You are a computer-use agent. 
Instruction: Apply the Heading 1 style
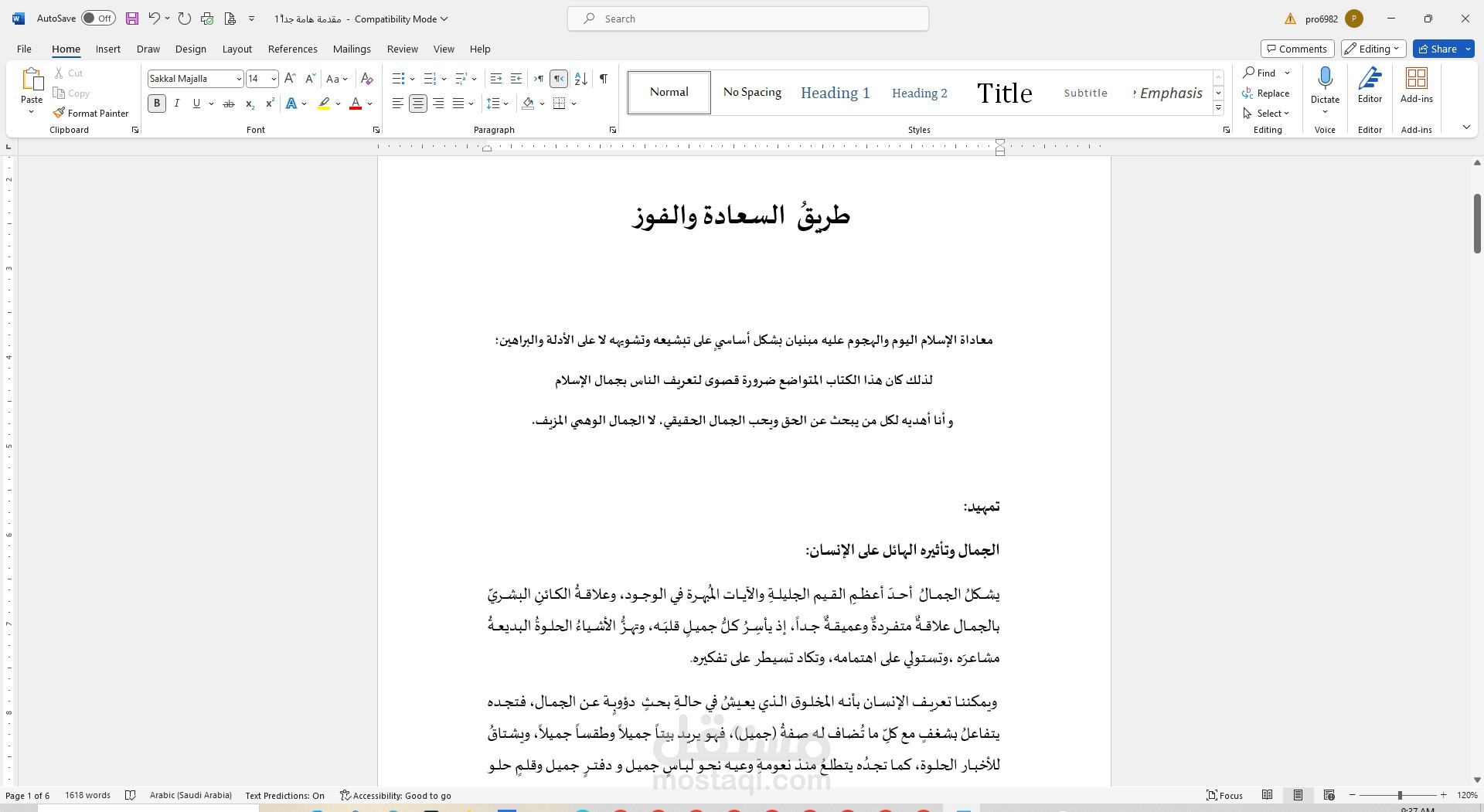[x=835, y=93]
